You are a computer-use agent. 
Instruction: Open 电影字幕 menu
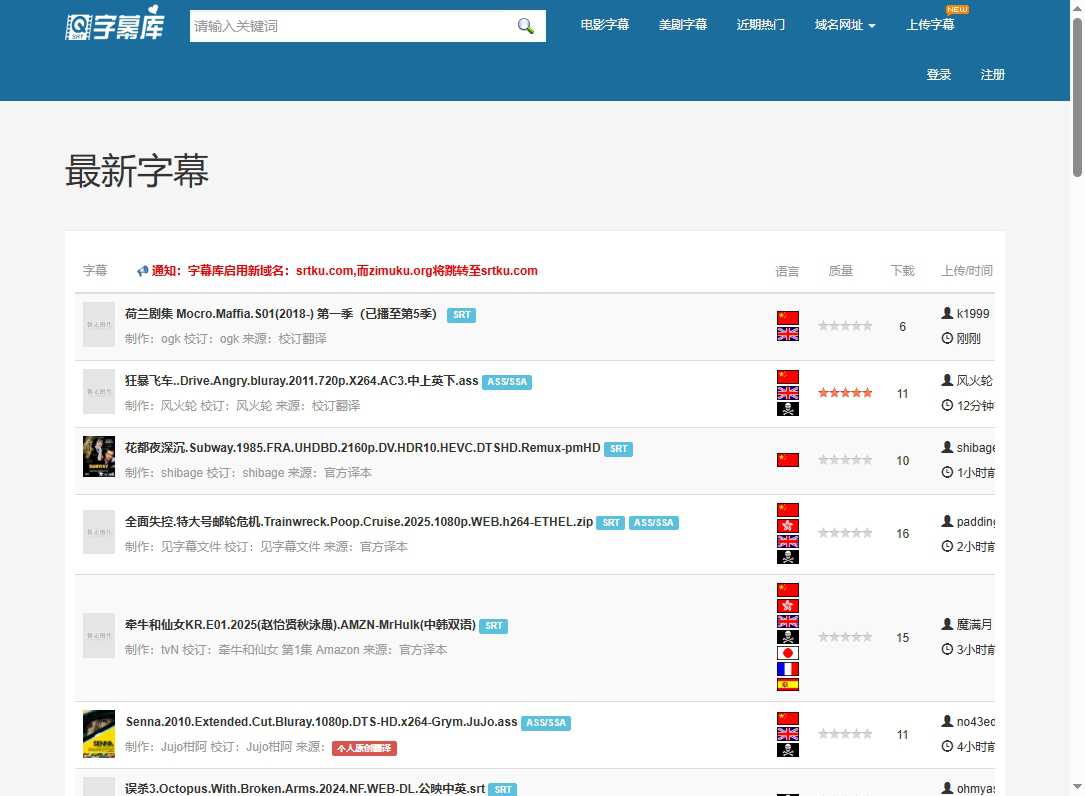(604, 25)
